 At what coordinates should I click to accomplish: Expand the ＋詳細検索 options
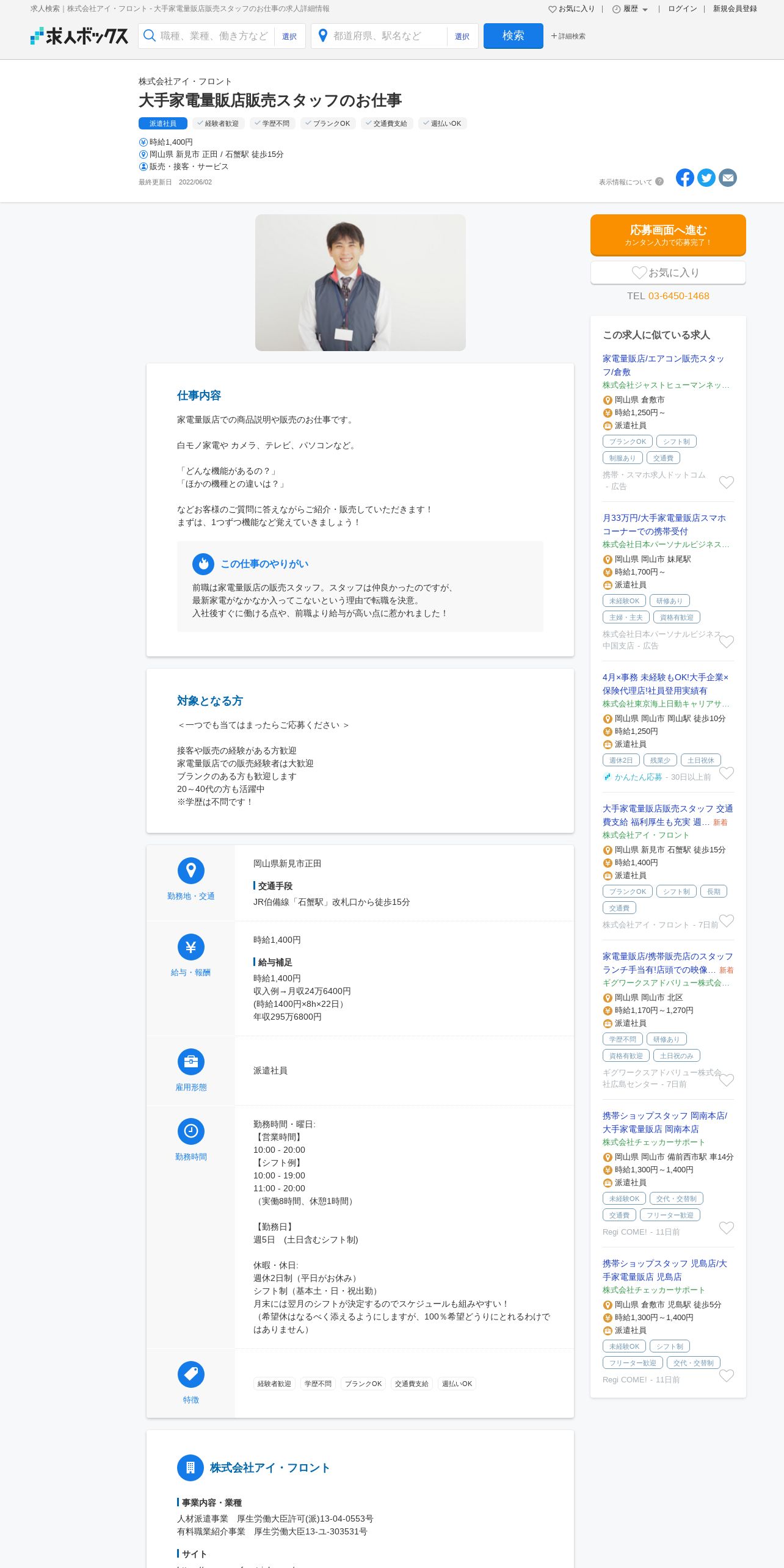click(x=568, y=36)
